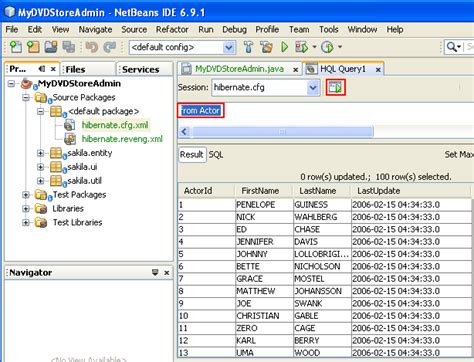Sort by the ActorId column header
Screen dimensions: 474x362
pyautogui.click(x=206, y=191)
